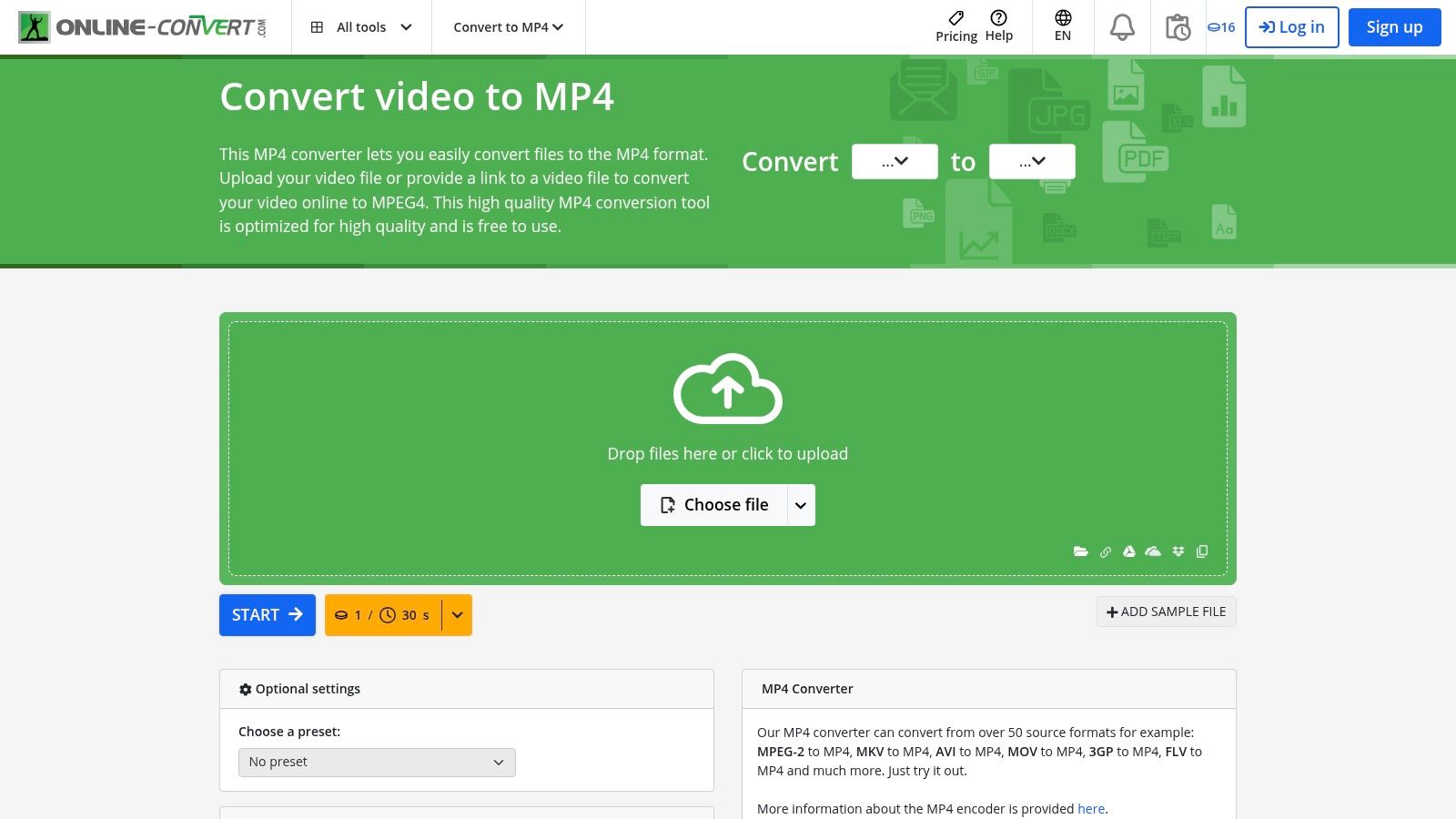Open the Pricing page
The width and height of the screenshot is (1456, 819).
(x=956, y=27)
